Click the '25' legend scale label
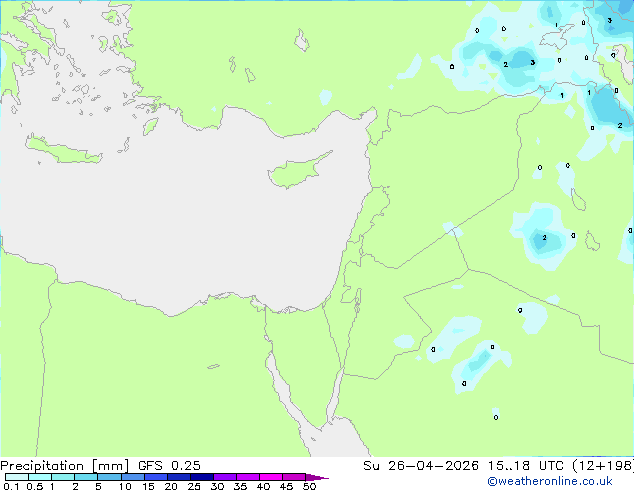The height and width of the screenshot is (490, 634). (x=194, y=486)
